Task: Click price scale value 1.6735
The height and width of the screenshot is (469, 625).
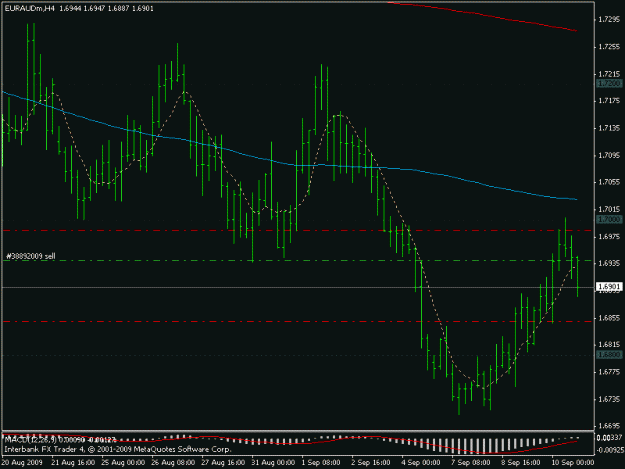Action: pyautogui.click(x=609, y=399)
